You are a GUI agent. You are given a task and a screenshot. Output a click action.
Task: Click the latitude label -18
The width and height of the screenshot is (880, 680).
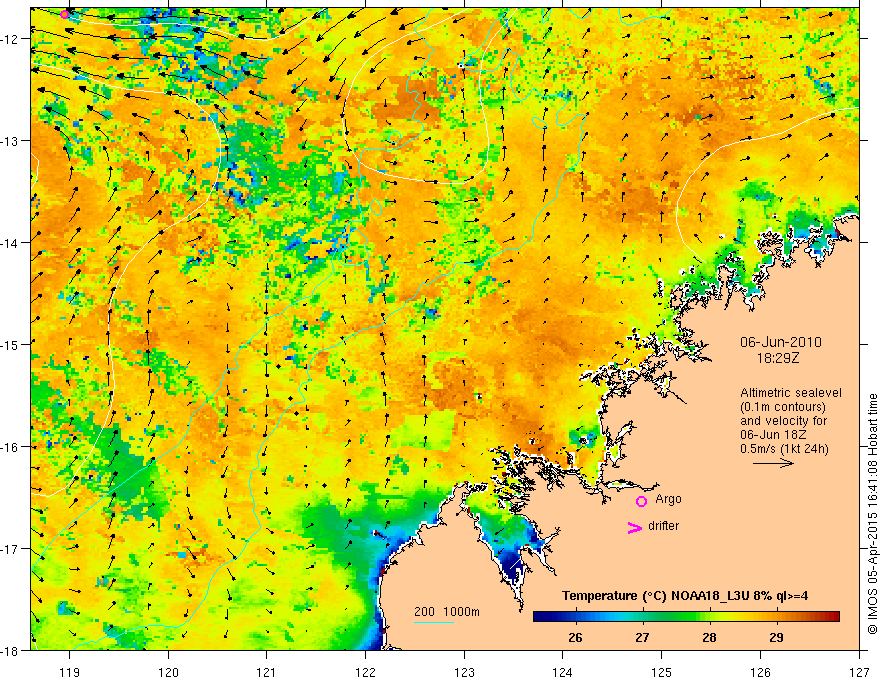click(x=10, y=650)
